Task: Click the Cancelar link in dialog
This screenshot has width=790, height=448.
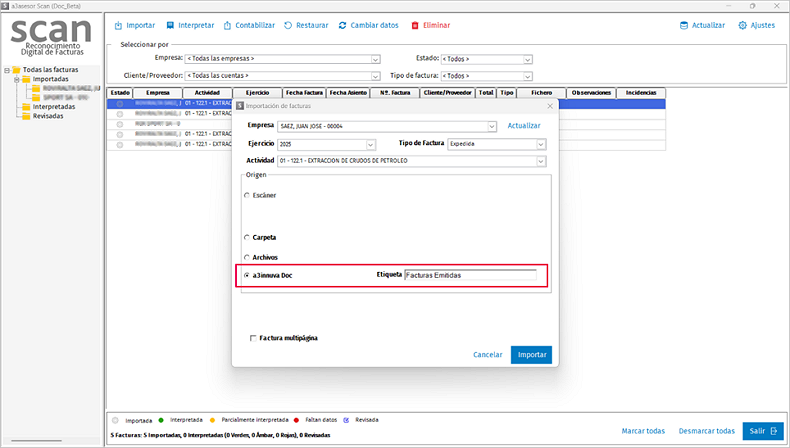Action: (488, 355)
